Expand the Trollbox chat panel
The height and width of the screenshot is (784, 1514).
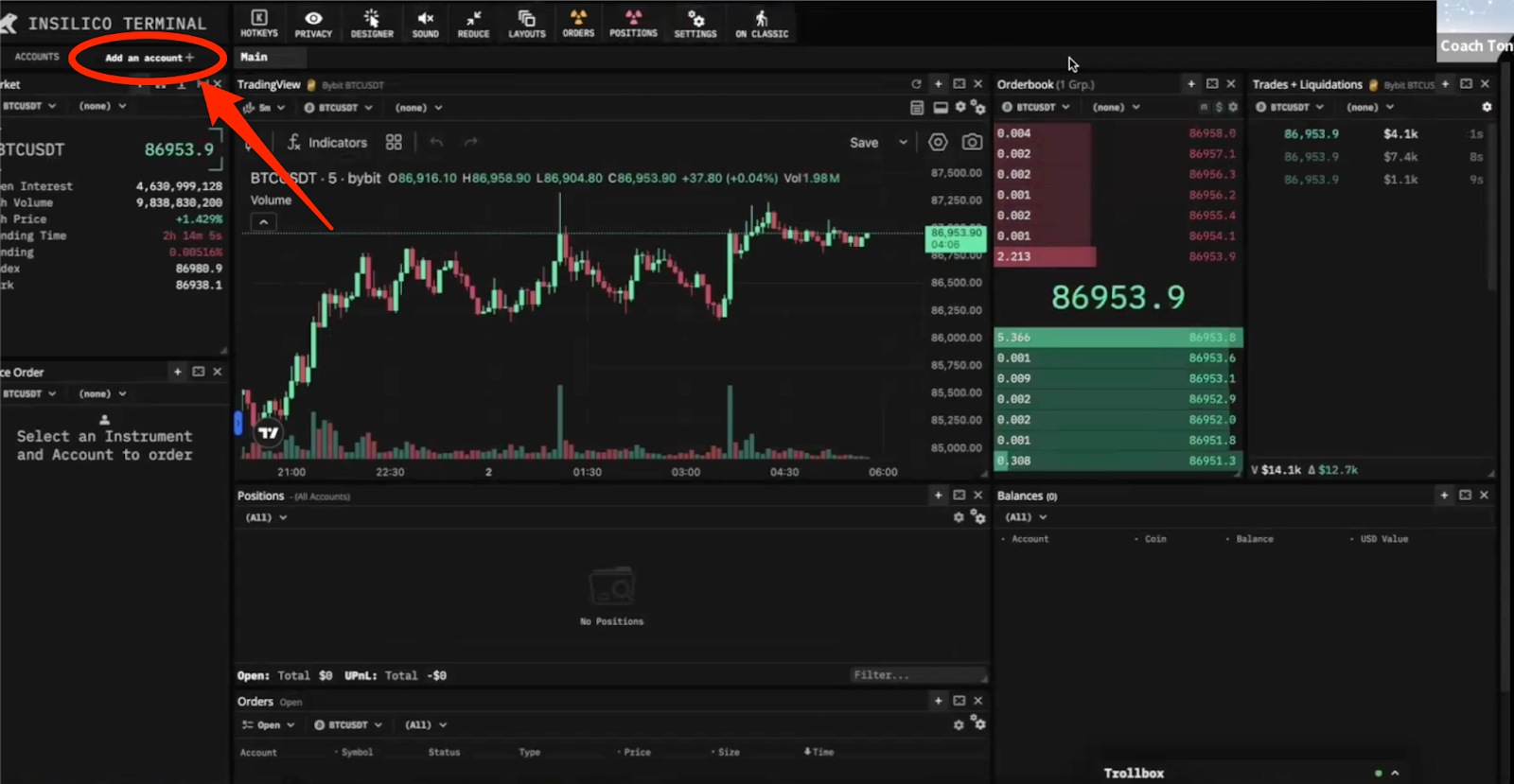click(1395, 773)
